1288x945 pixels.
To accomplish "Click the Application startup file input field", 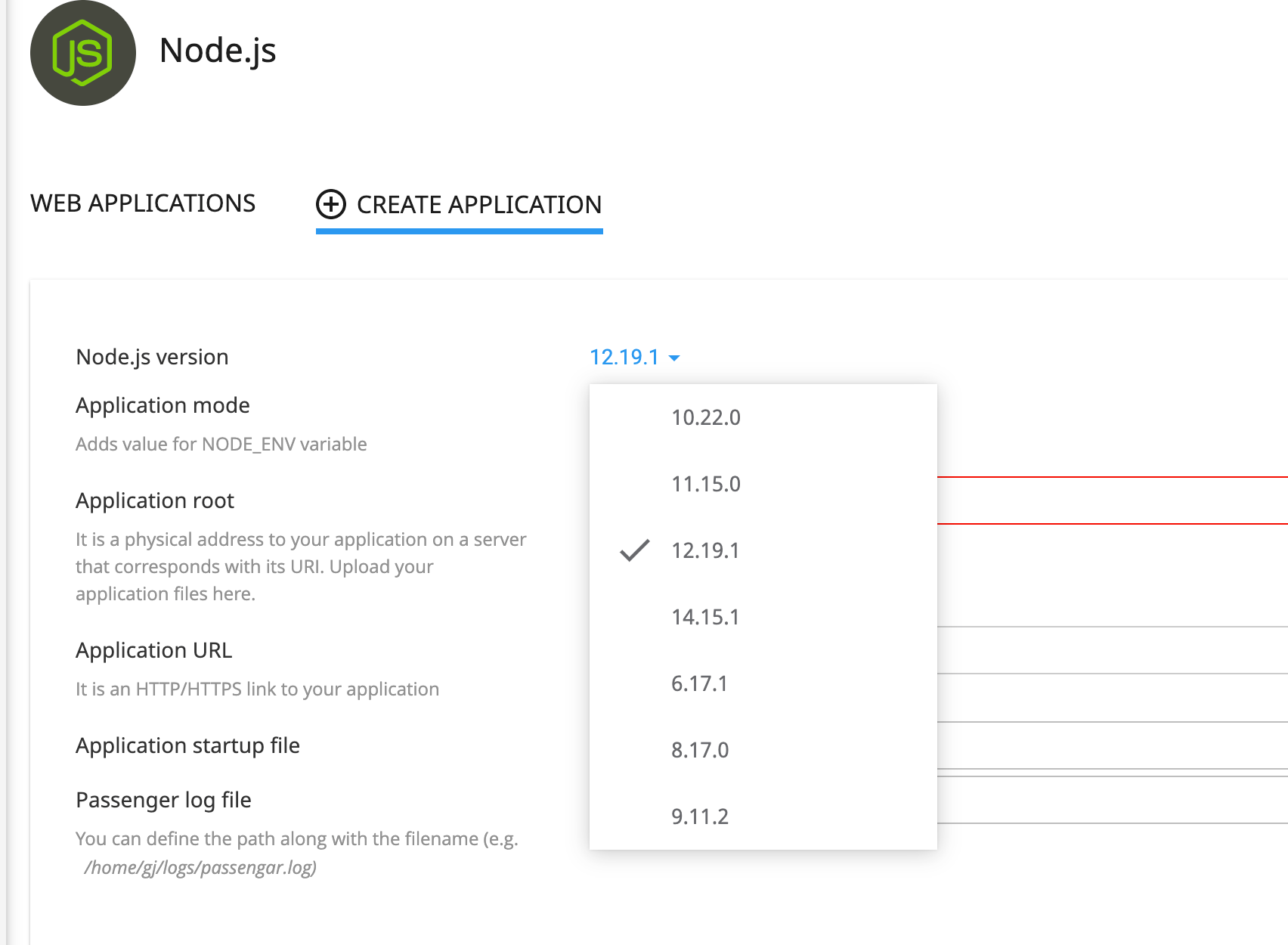I will 1113,745.
